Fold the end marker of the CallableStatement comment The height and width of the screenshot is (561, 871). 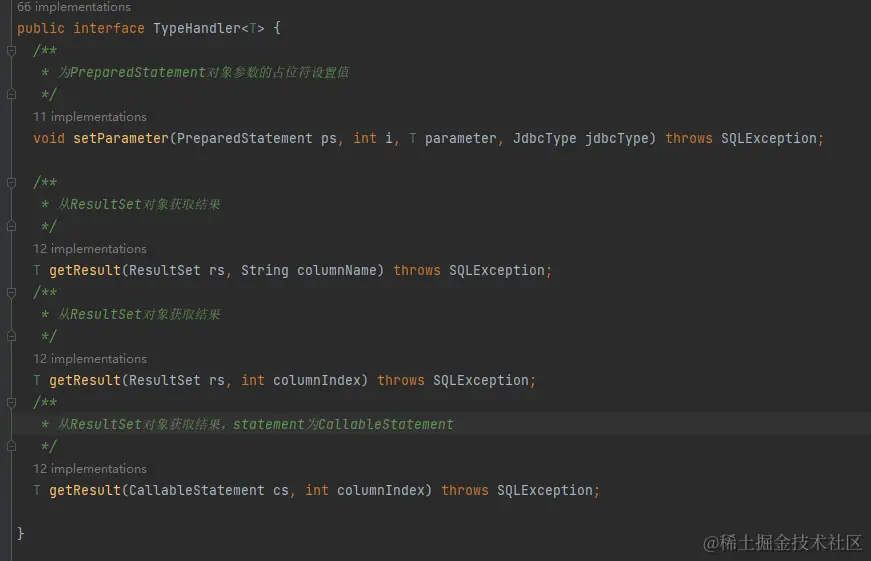coord(11,446)
